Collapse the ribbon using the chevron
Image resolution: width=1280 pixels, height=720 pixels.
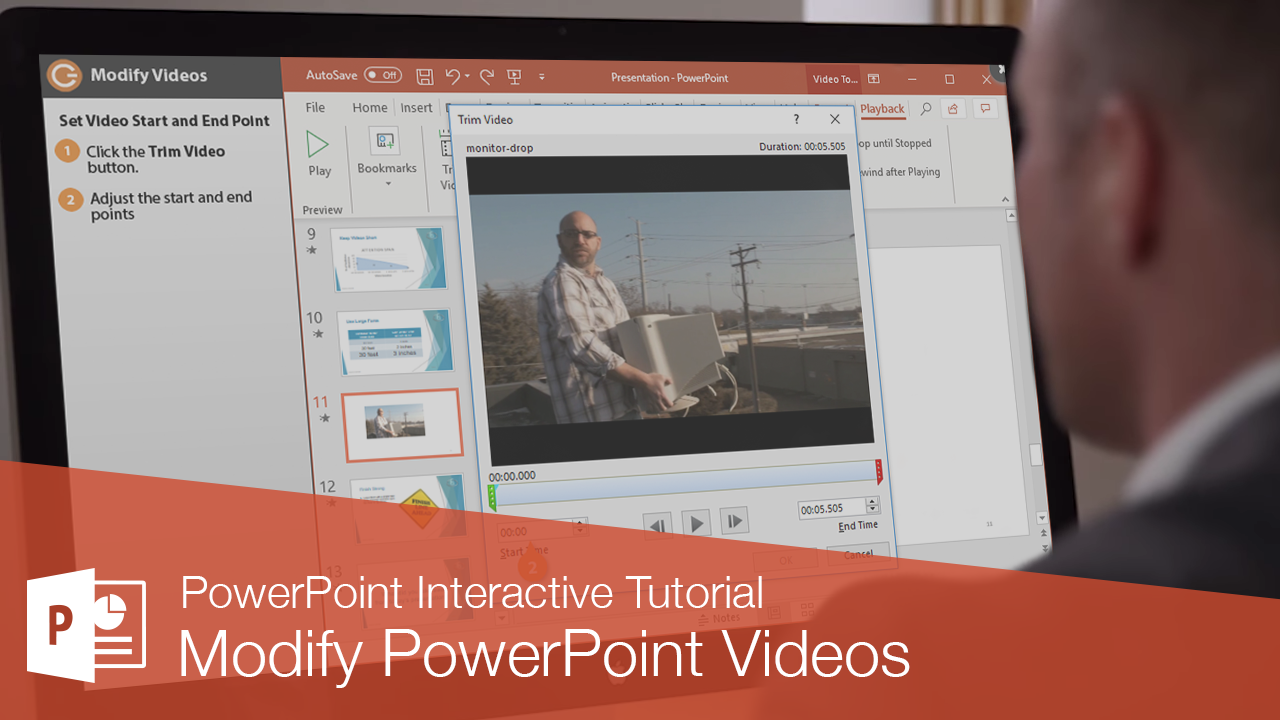(1006, 200)
